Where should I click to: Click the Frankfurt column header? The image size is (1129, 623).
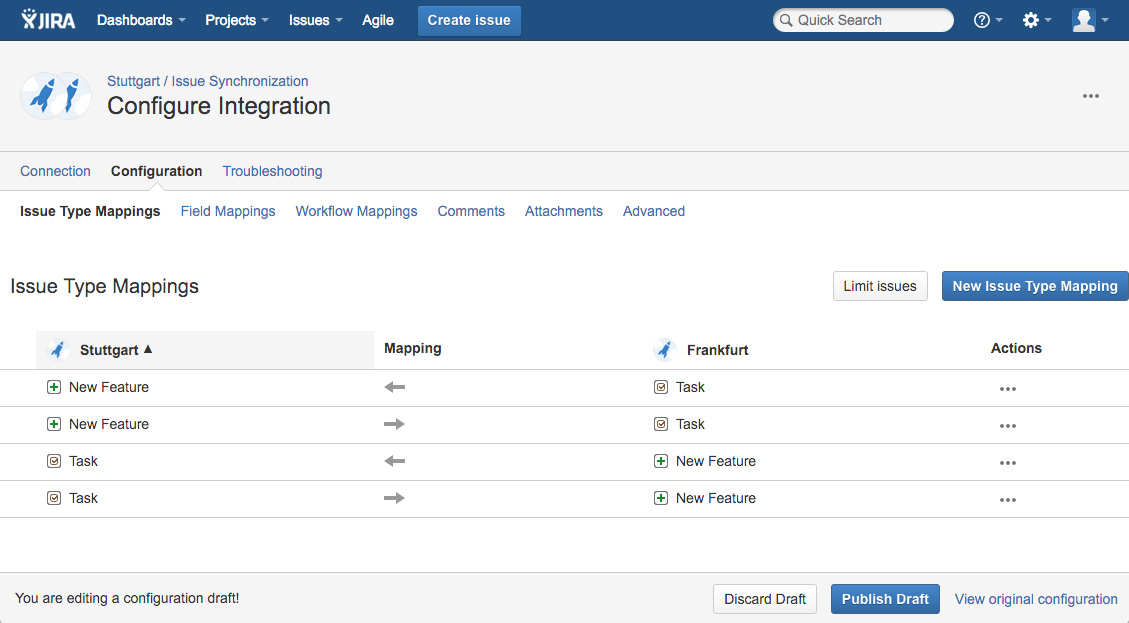click(717, 350)
